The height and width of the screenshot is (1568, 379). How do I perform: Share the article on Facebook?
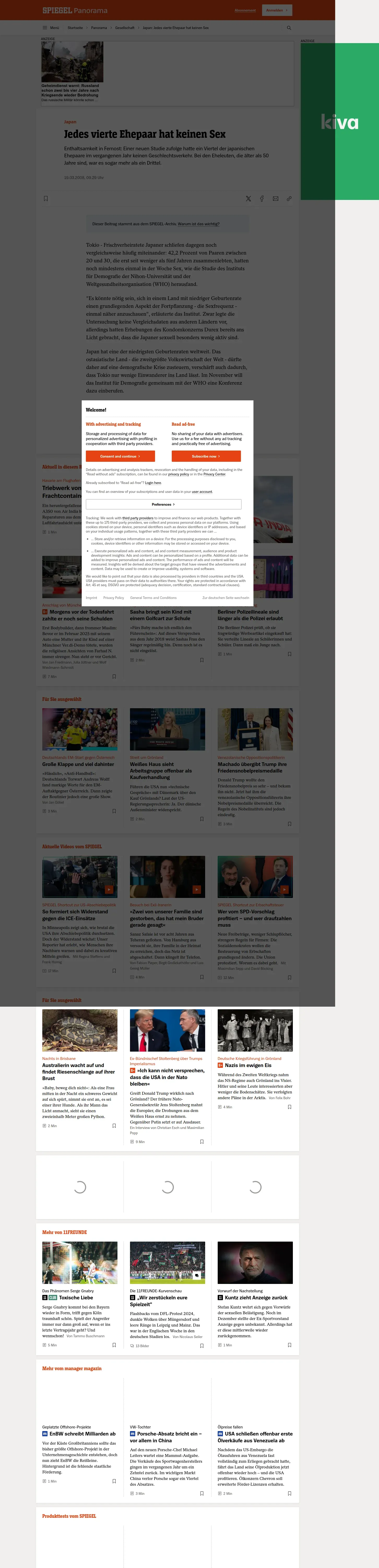click(262, 198)
